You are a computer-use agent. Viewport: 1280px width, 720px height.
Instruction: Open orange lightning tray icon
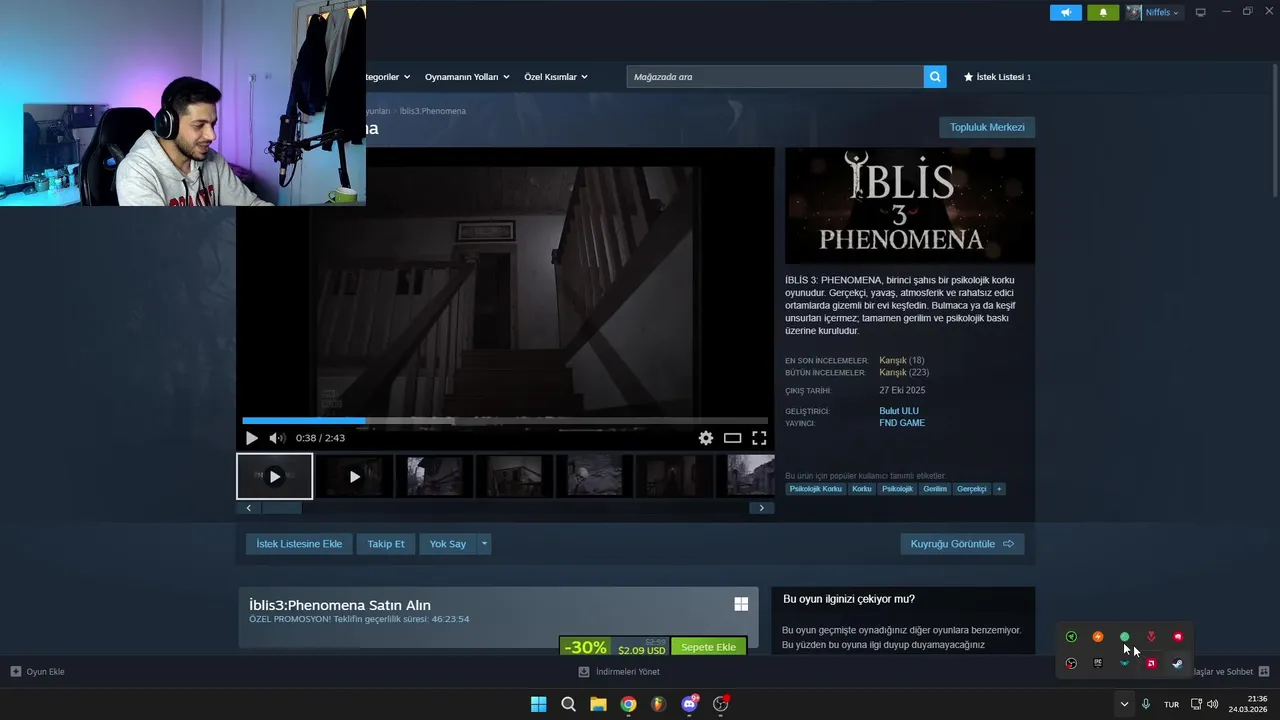pyautogui.click(x=1098, y=637)
